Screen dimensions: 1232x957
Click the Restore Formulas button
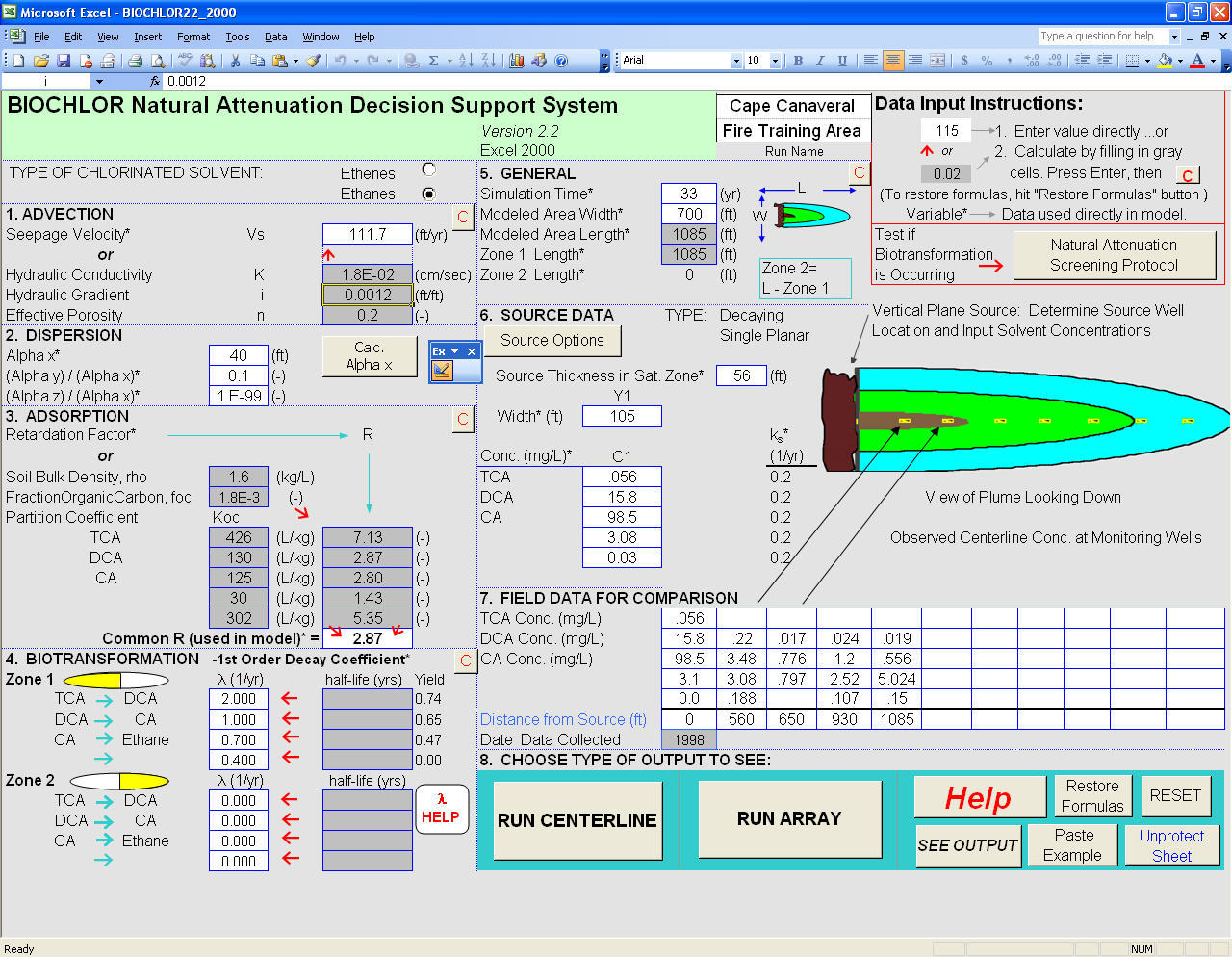pos(1092,796)
